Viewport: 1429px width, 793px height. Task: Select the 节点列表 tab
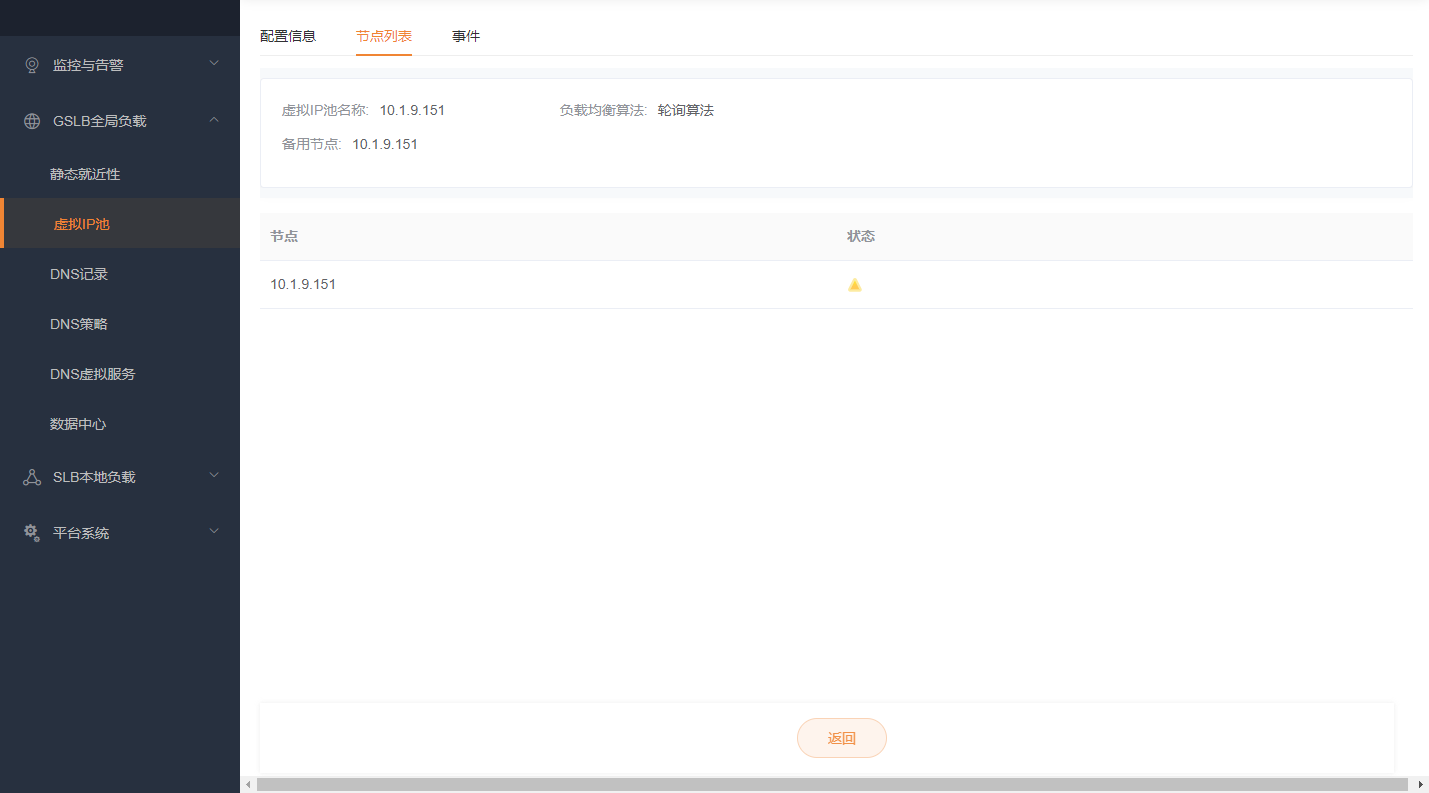tap(384, 36)
